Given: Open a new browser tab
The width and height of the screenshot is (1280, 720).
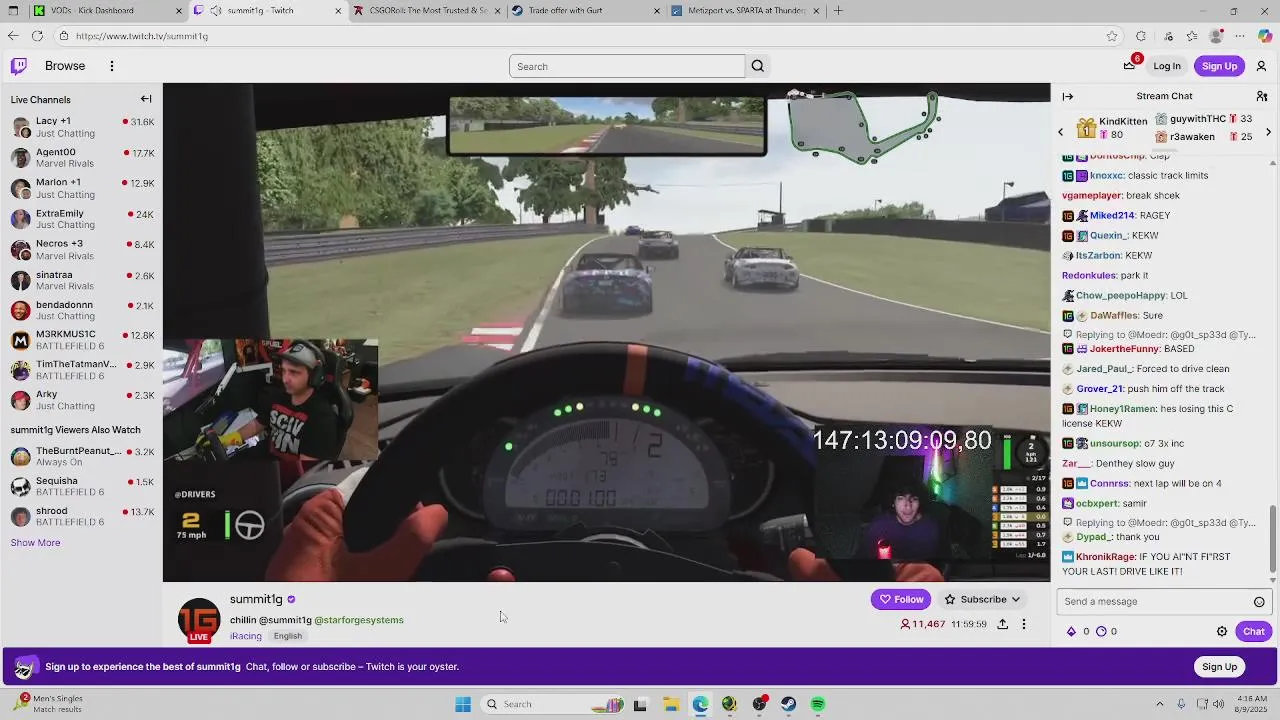Looking at the screenshot, I should (838, 11).
